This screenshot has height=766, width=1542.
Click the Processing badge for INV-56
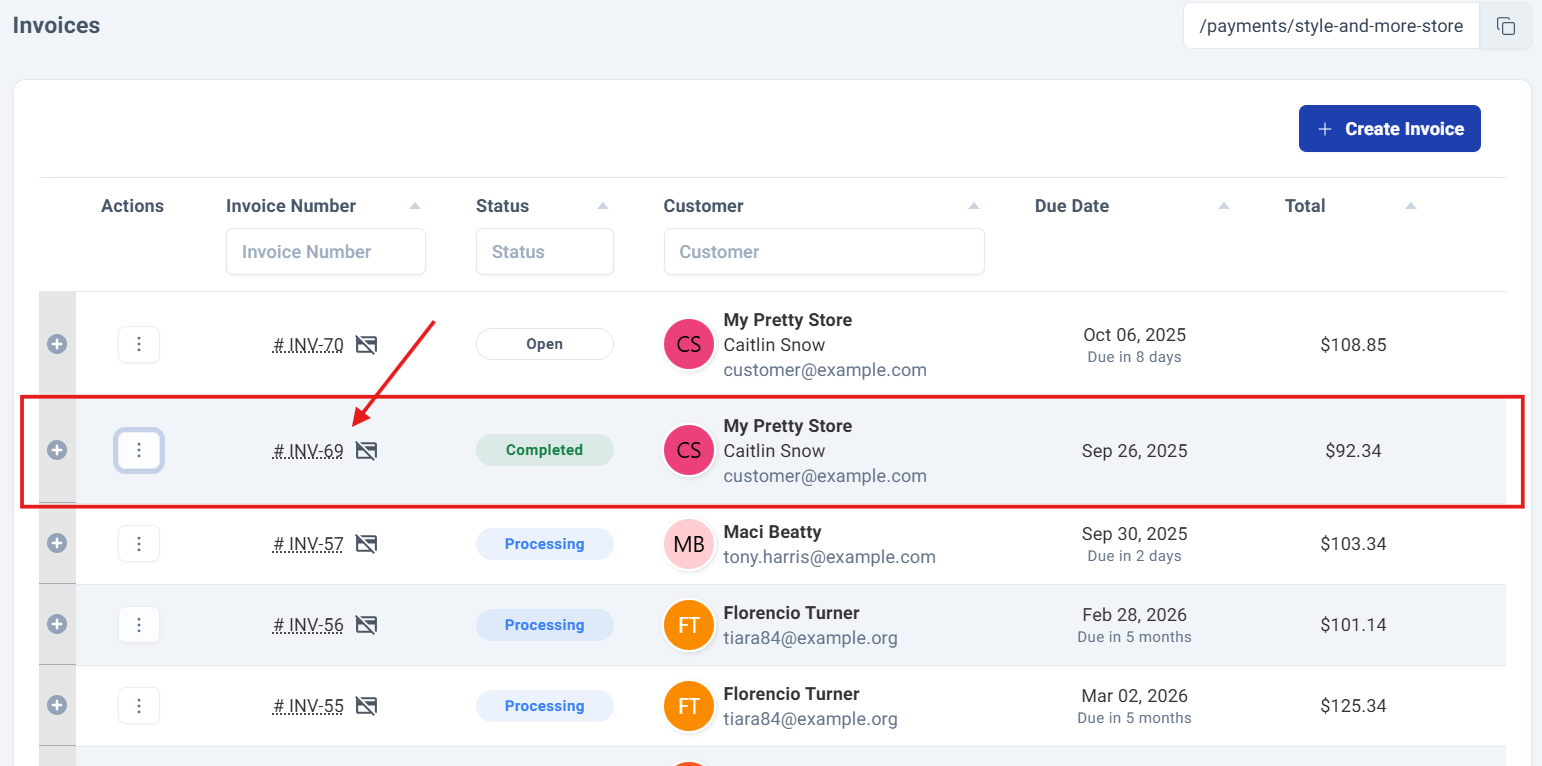pyautogui.click(x=545, y=625)
